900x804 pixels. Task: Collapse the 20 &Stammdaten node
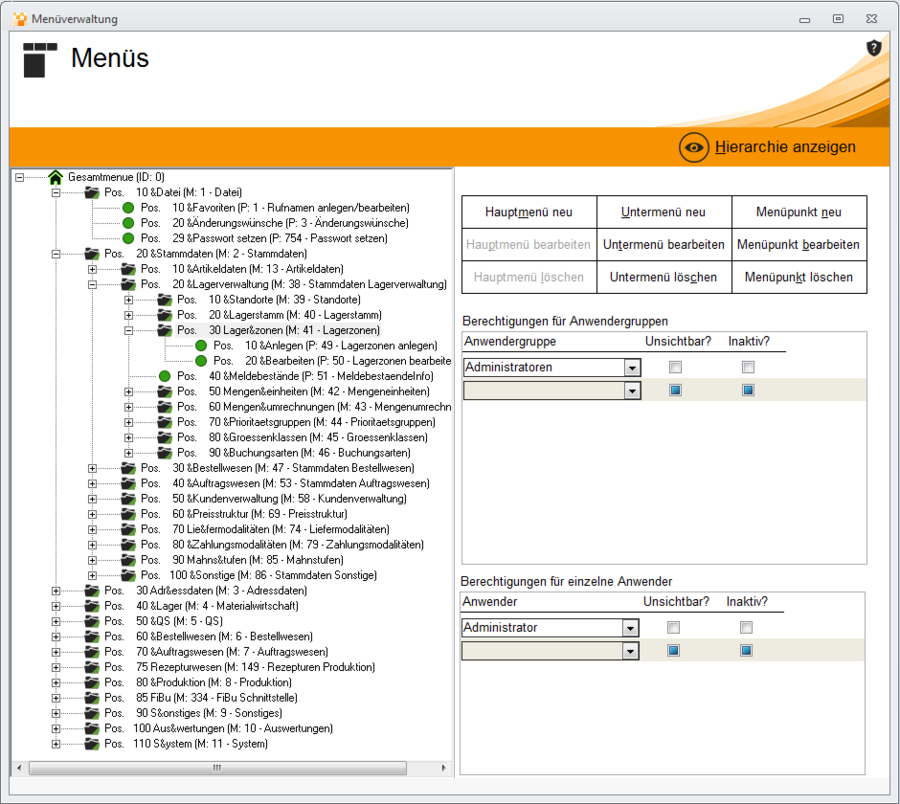(56, 254)
